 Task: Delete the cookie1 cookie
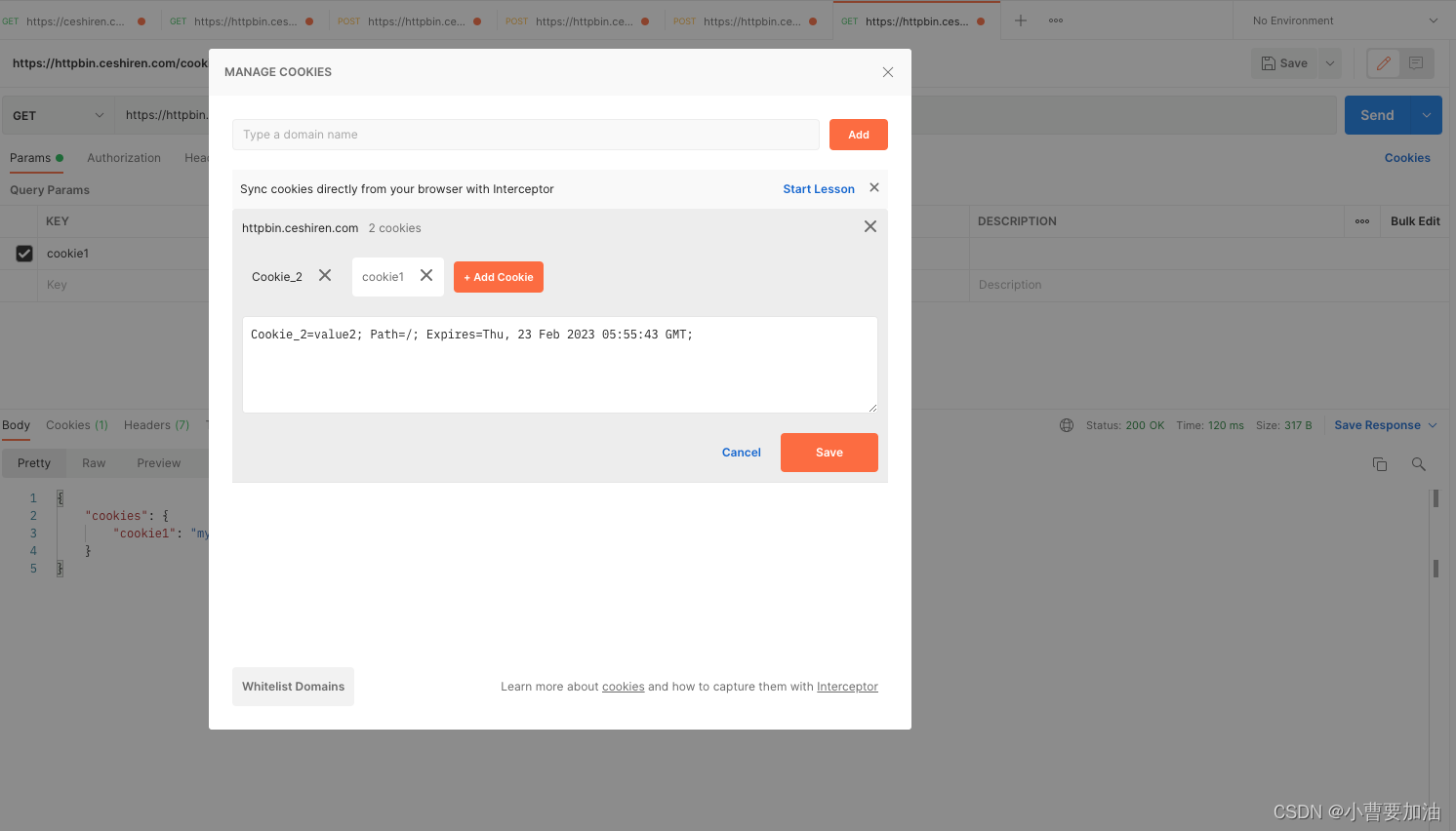(426, 276)
